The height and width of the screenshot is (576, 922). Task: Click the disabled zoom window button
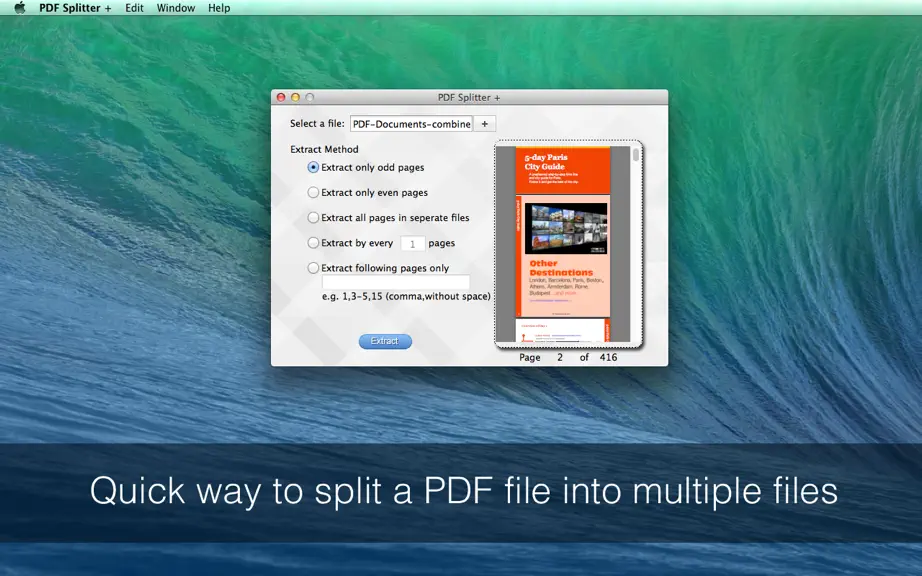310,98
